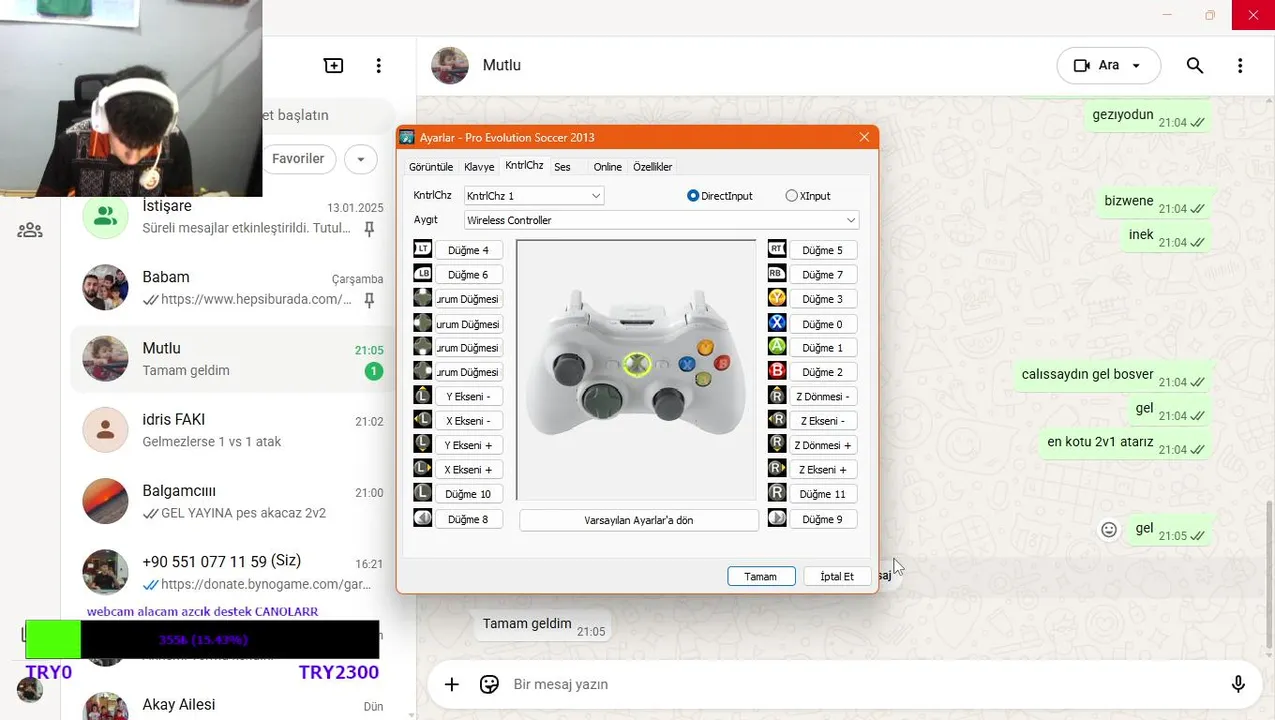1275x720 pixels.
Task: Click the pin icon on Babam chat
Action: point(369,300)
